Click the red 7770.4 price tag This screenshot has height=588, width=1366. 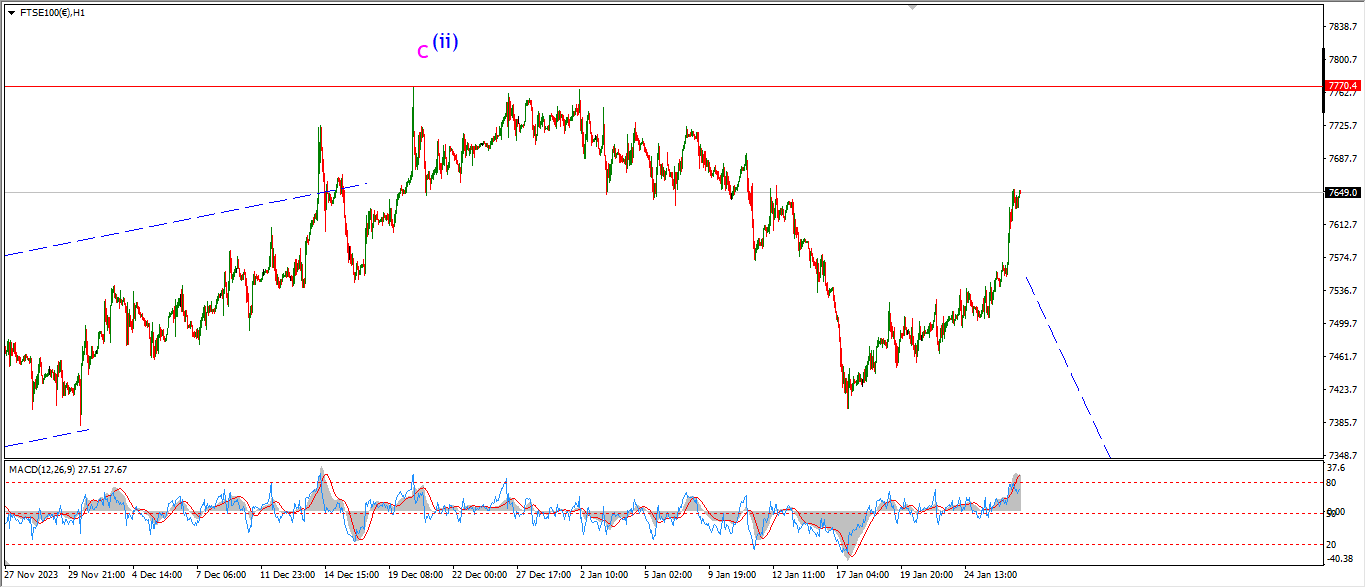point(1341,86)
